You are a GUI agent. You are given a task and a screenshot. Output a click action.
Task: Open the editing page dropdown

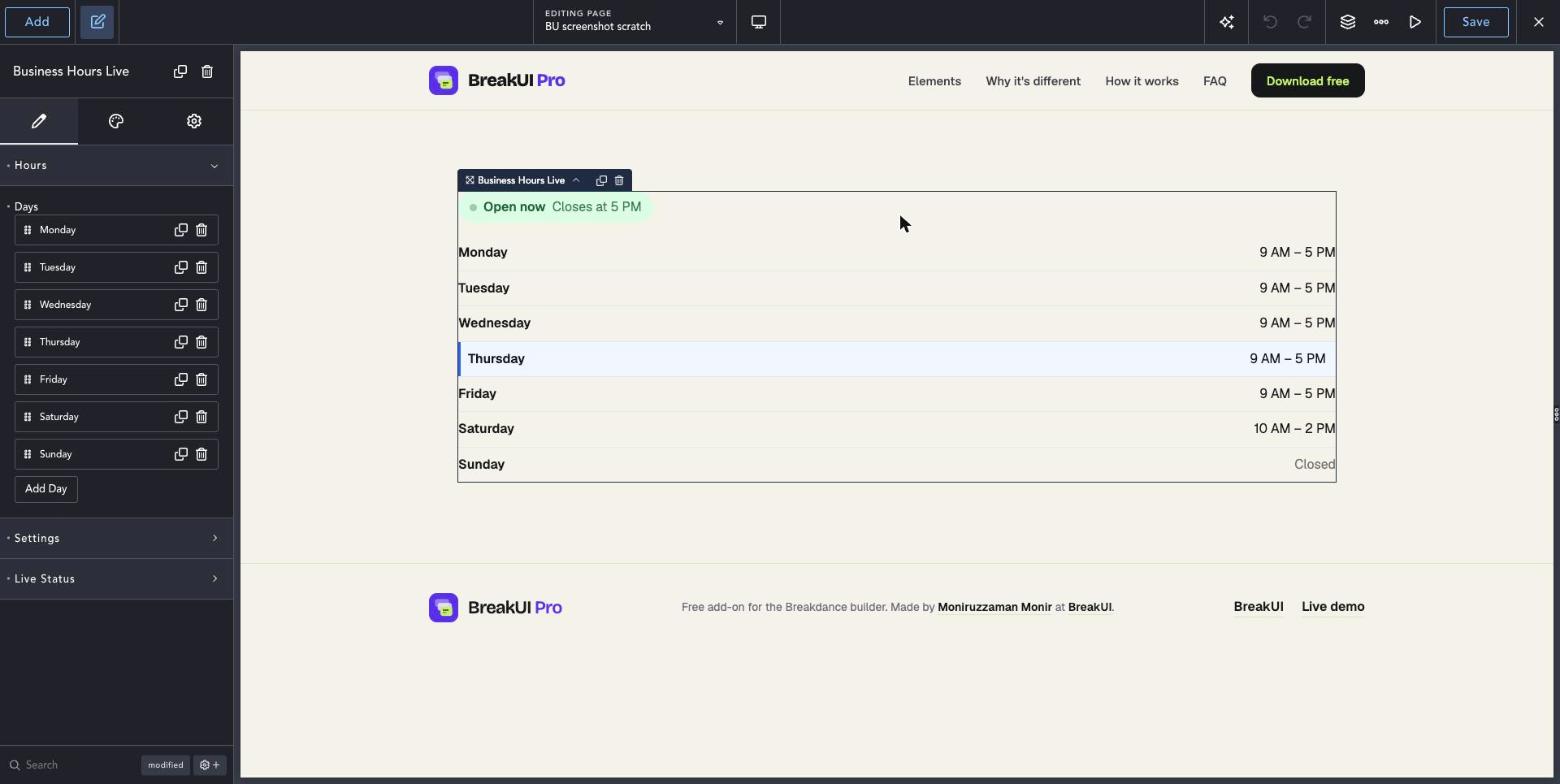coord(635,22)
